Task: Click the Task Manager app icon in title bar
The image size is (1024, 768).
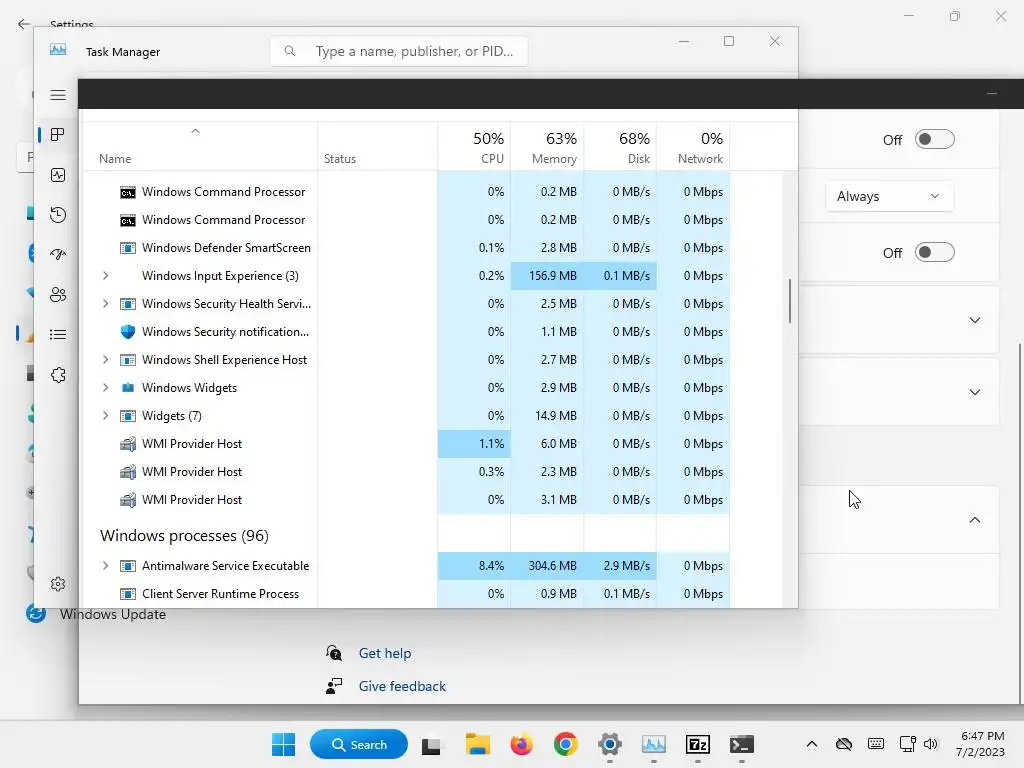Action: click(58, 50)
